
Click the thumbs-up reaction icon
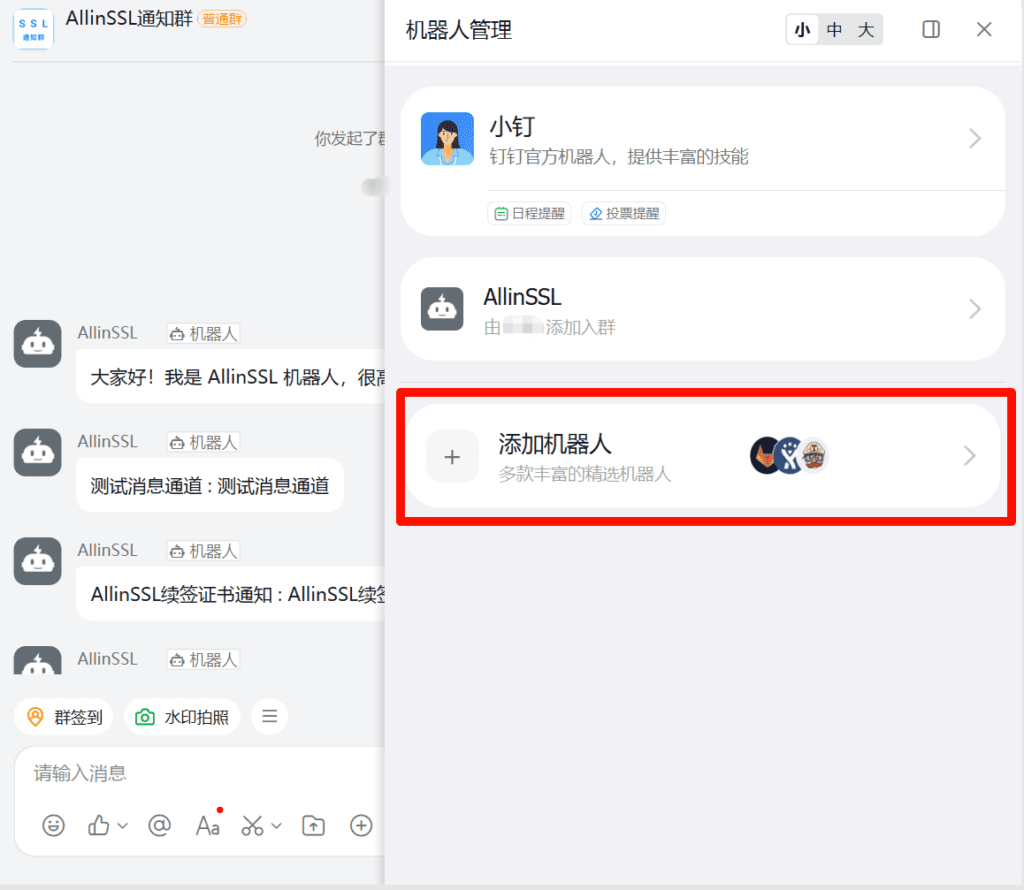(x=99, y=825)
